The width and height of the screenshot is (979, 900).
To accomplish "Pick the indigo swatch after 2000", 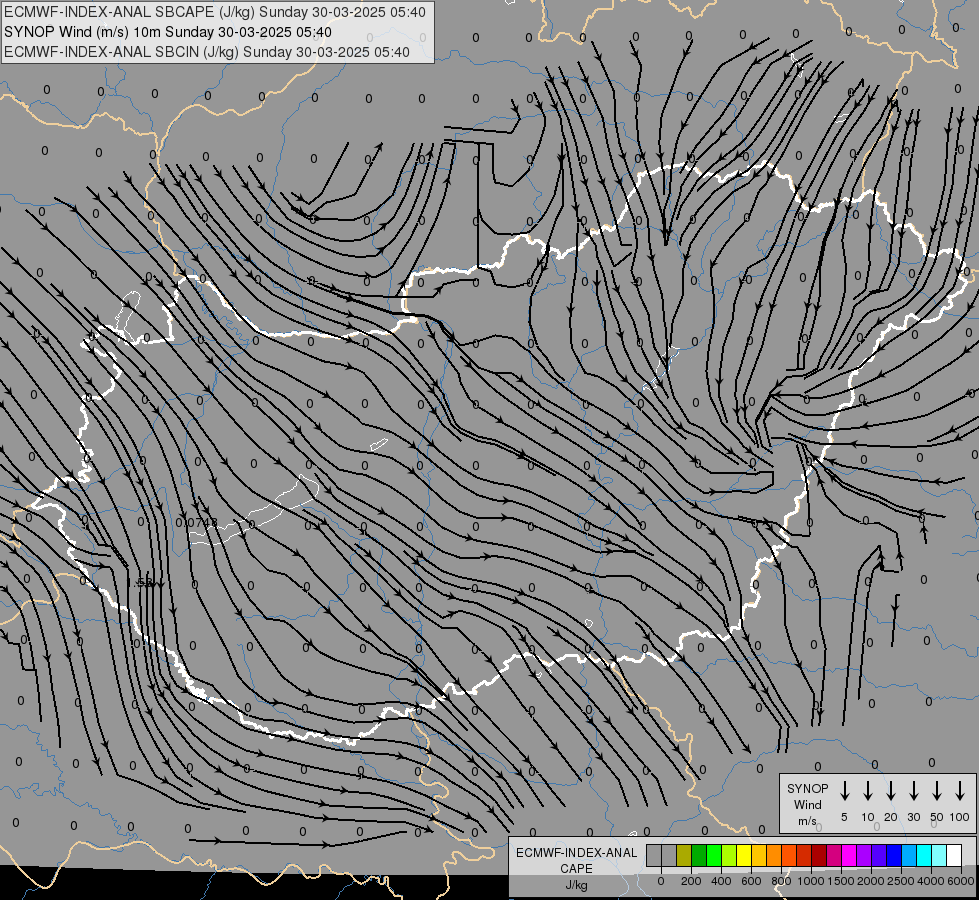I will 878,855.
